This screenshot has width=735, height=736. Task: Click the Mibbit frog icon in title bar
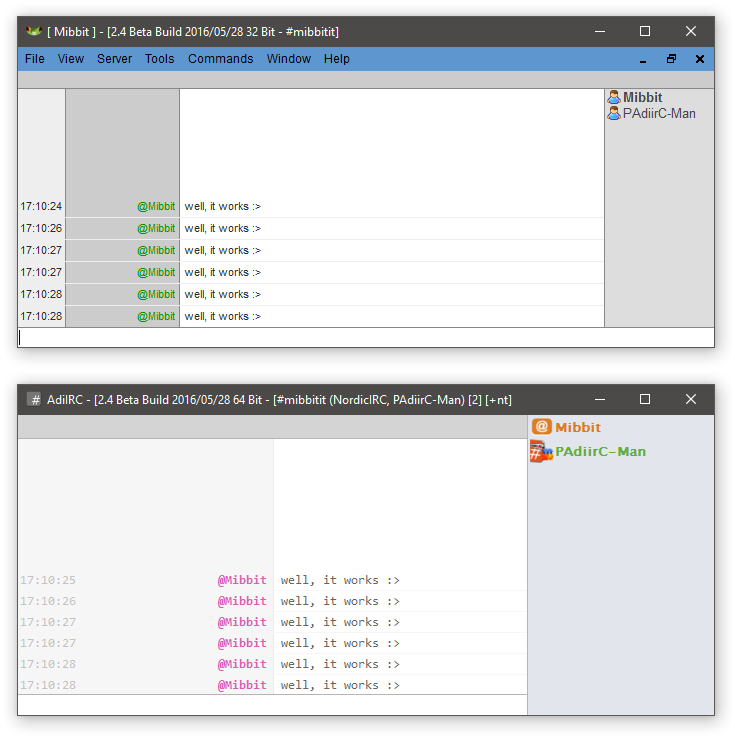34,31
